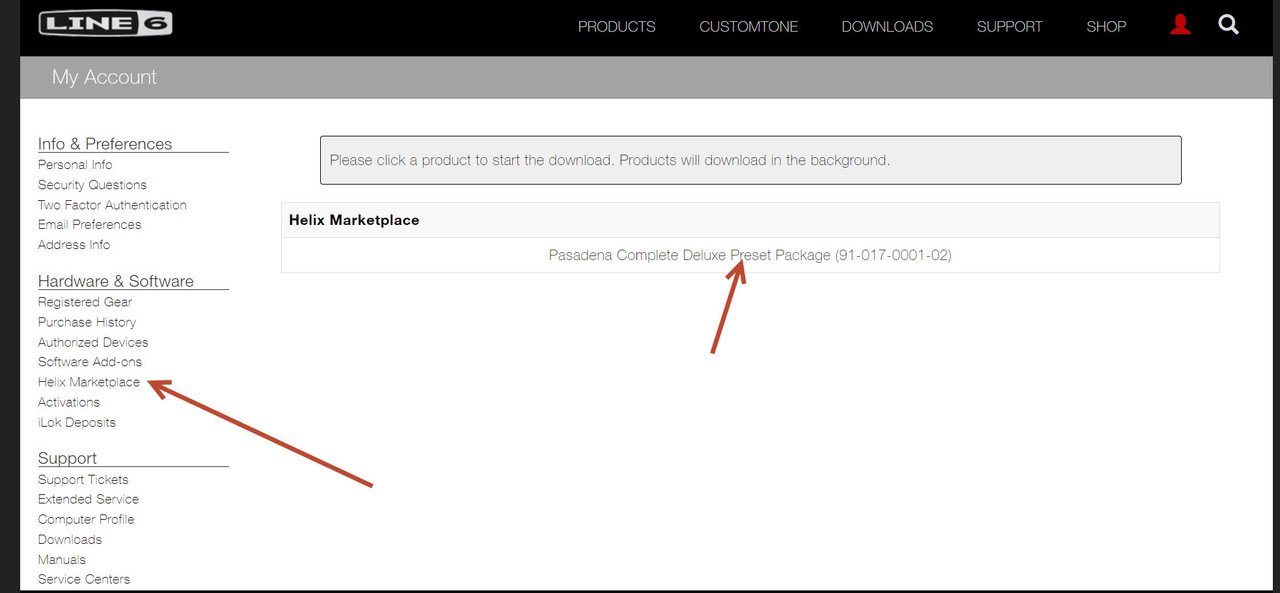Open the search magnifier icon
The width and height of the screenshot is (1280, 593).
pos(1229,25)
